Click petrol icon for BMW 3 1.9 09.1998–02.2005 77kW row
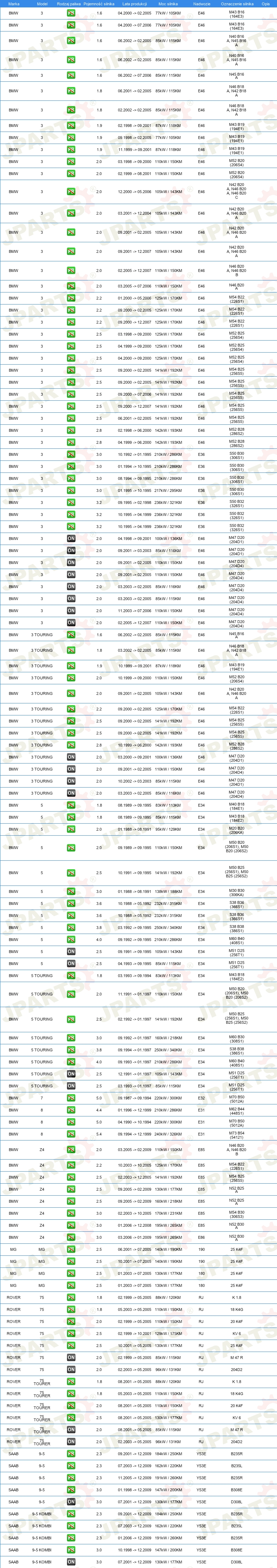The height and width of the screenshot is (1568, 277). click(71, 138)
